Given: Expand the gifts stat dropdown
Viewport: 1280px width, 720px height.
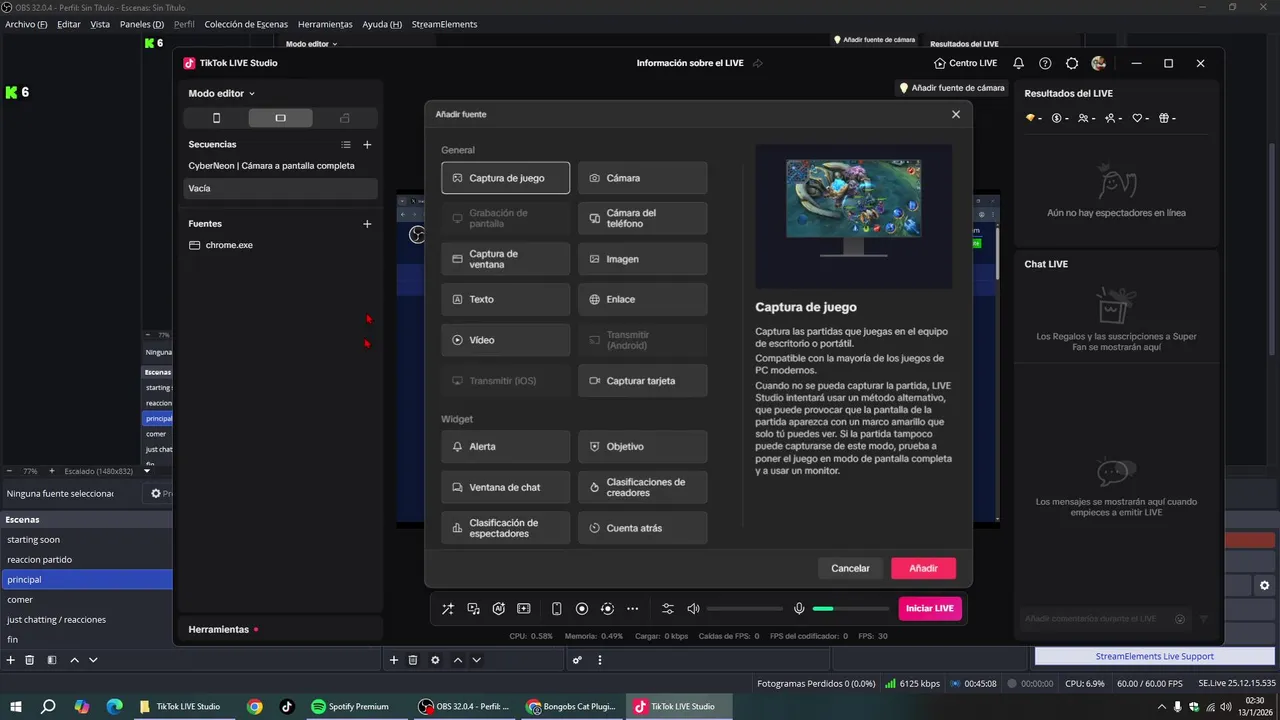Looking at the screenshot, I should [x=1167, y=118].
